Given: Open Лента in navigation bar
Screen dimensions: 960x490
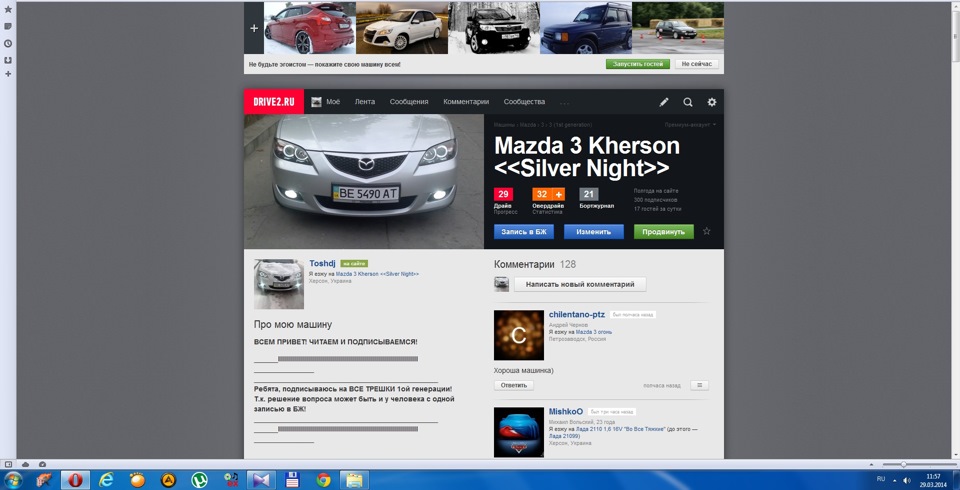Looking at the screenshot, I should (365, 102).
